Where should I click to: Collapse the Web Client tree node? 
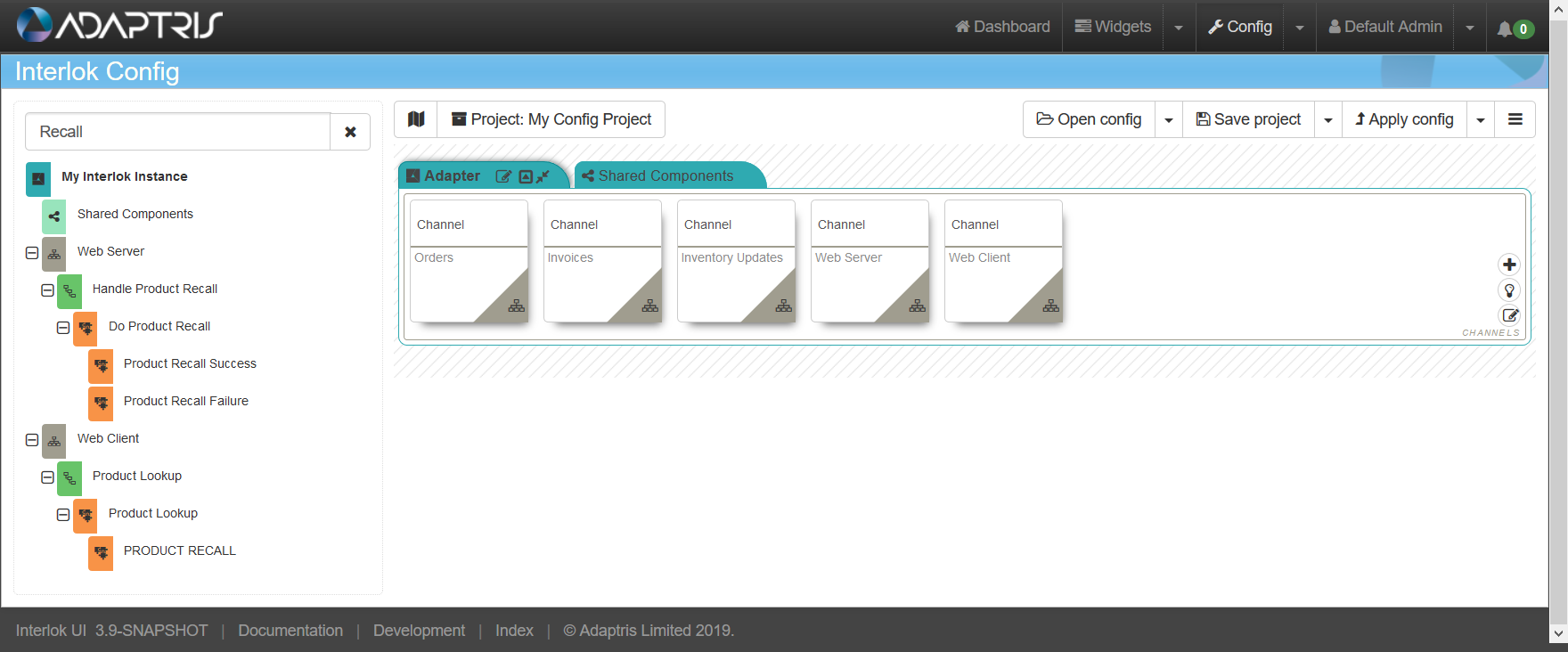coord(32,440)
